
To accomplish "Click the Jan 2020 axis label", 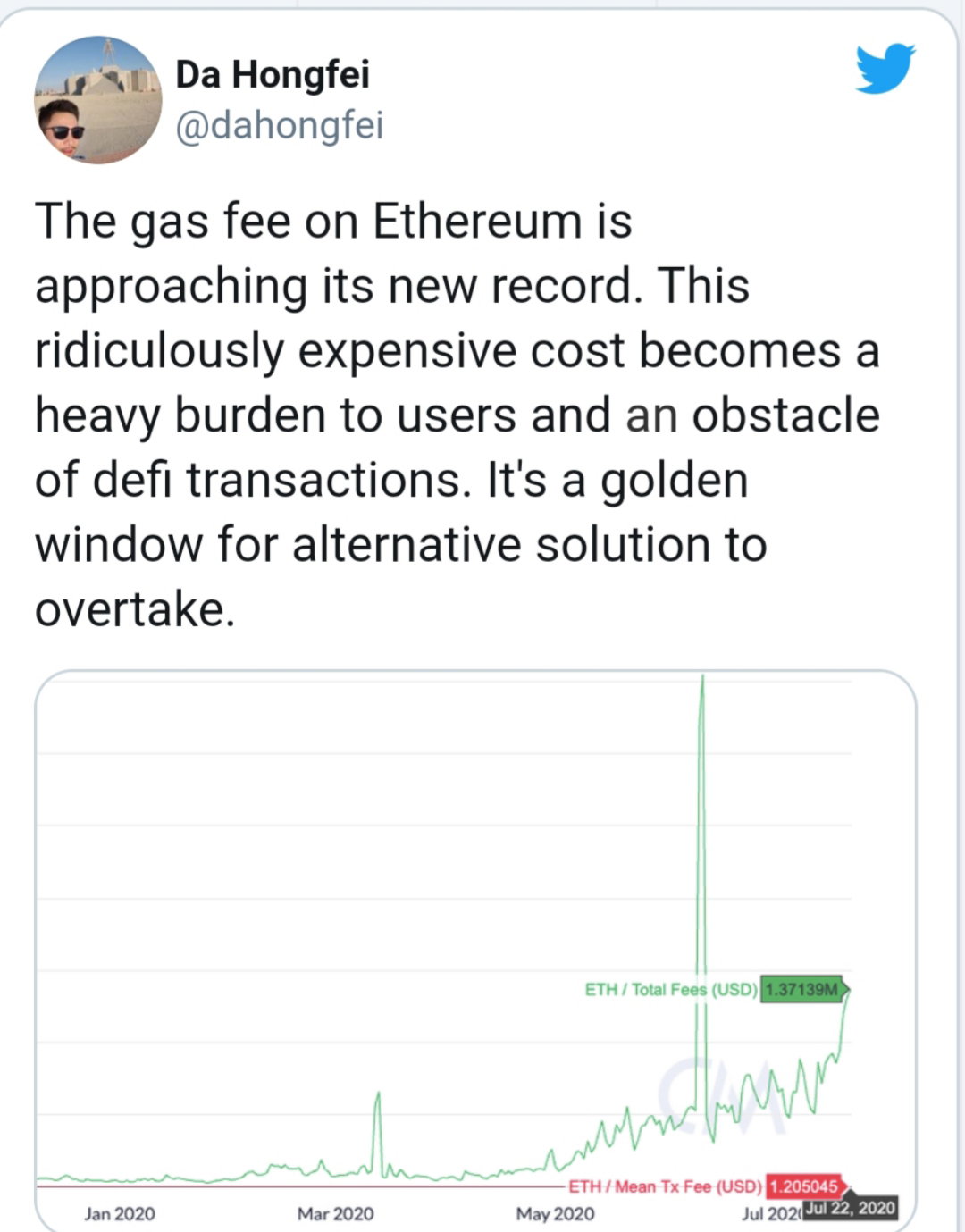I will (x=120, y=1213).
